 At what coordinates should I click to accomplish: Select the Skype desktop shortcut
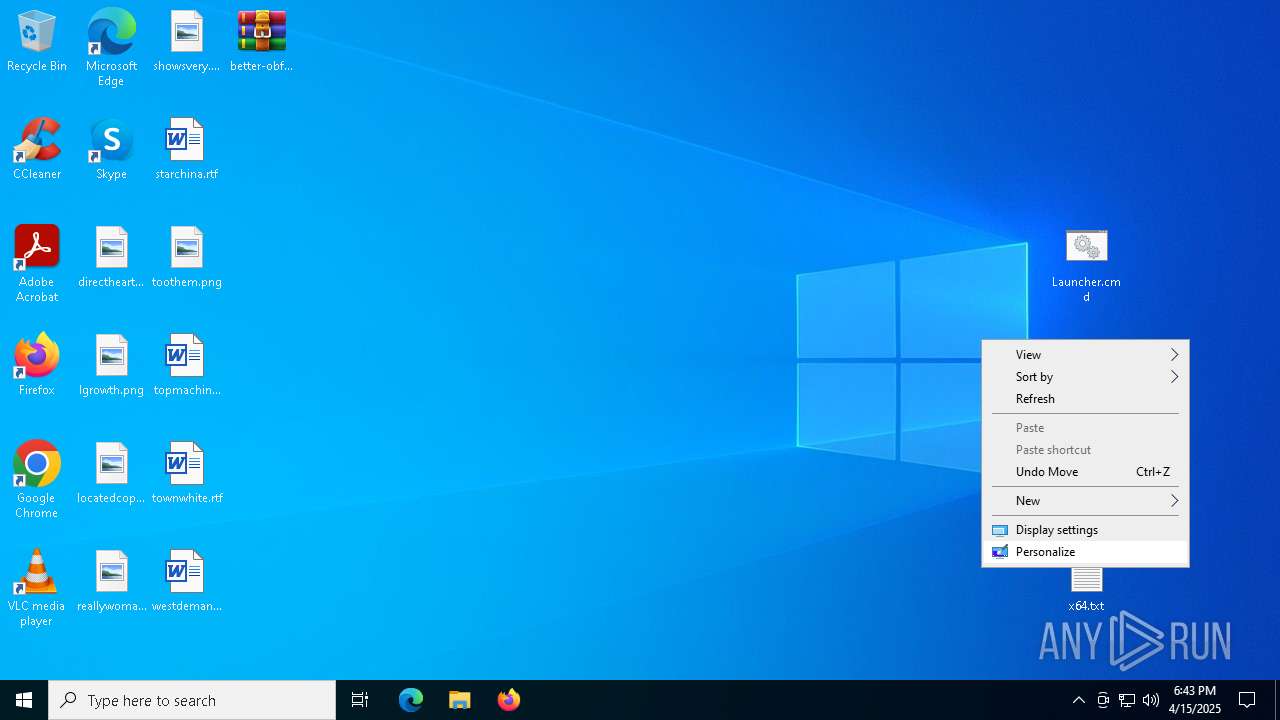(x=111, y=149)
